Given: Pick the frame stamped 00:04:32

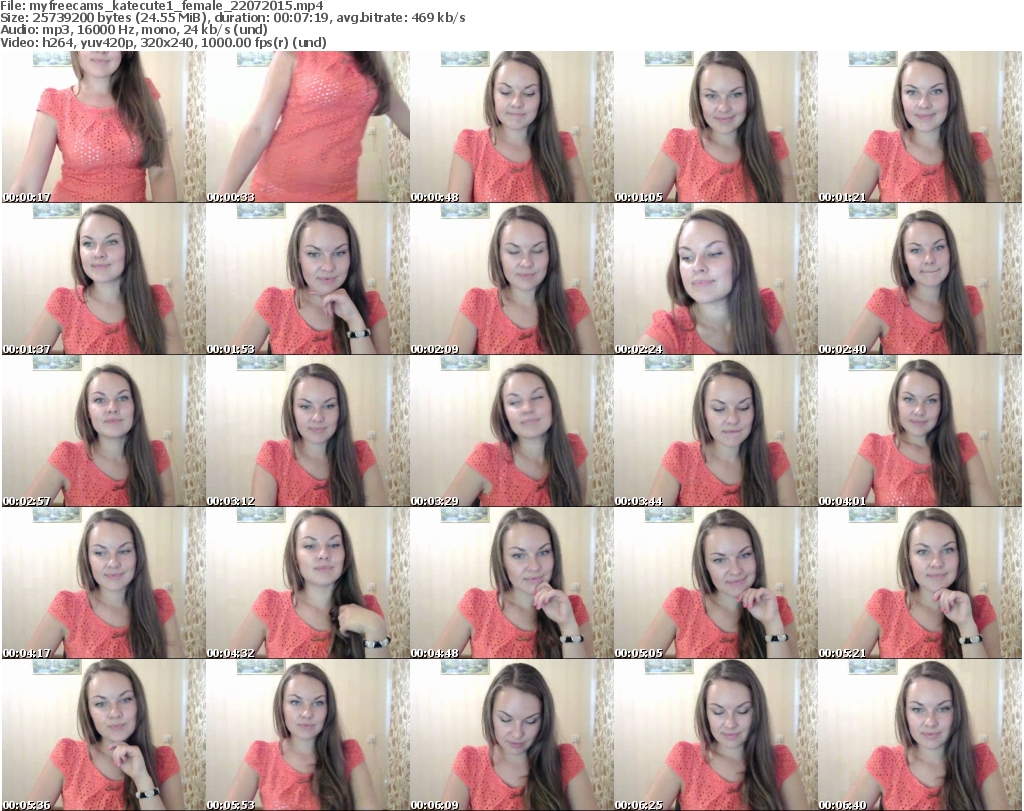Looking at the screenshot, I should [308, 583].
